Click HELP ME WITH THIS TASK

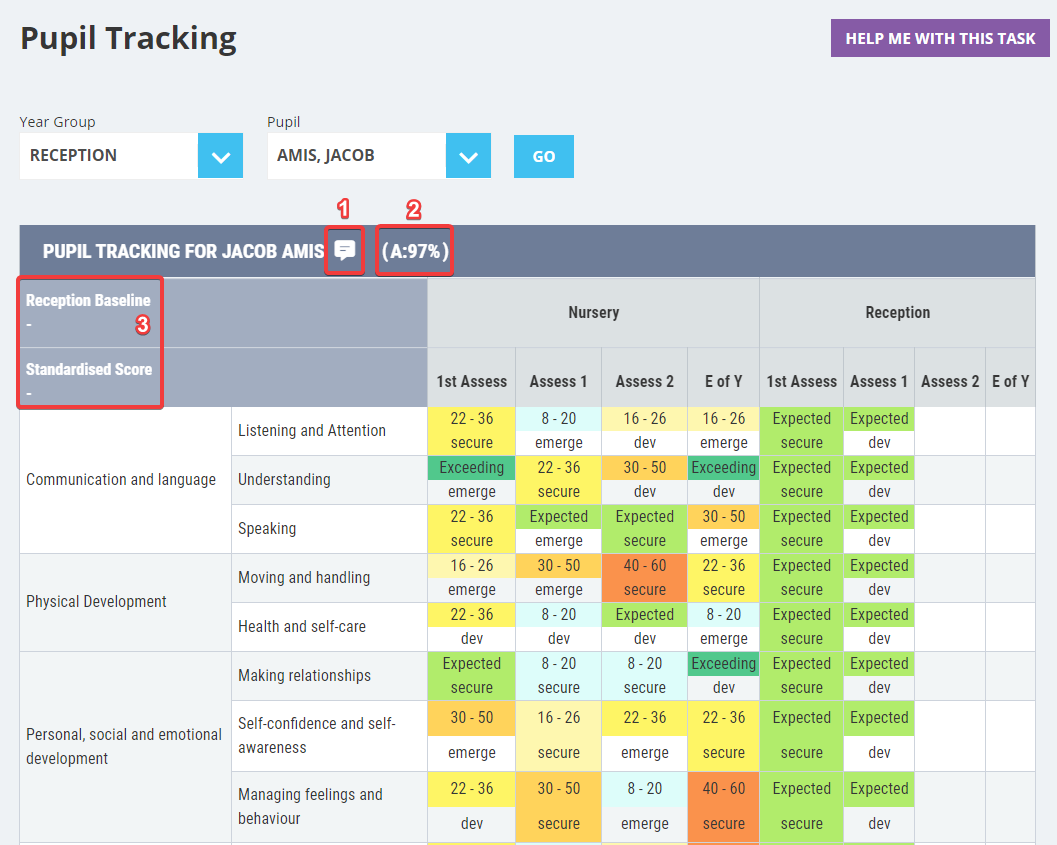click(x=939, y=37)
